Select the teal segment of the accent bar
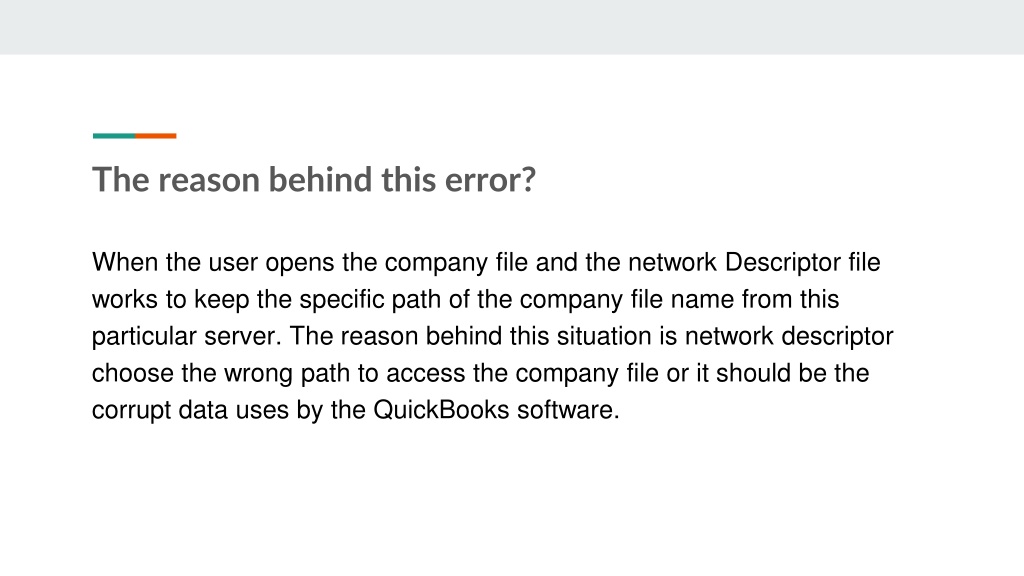Image resolution: width=1024 pixels, height=576 pixels. (114, 136)
